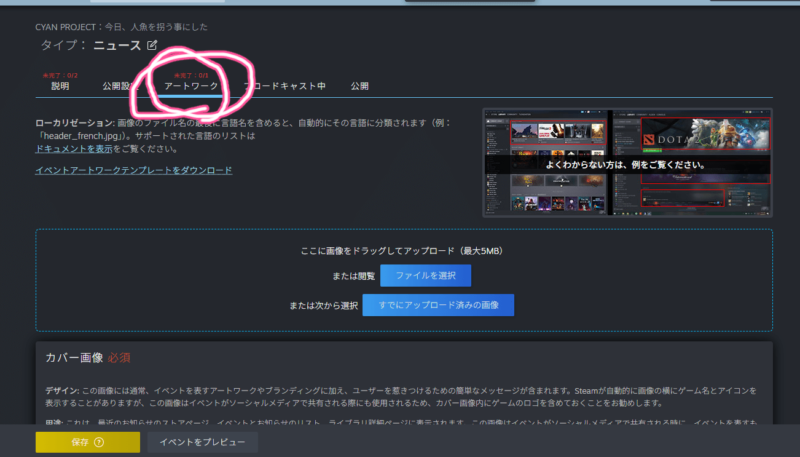Click イベントアートワークテンプレートをダウンロード link

[x=133, y=171]
